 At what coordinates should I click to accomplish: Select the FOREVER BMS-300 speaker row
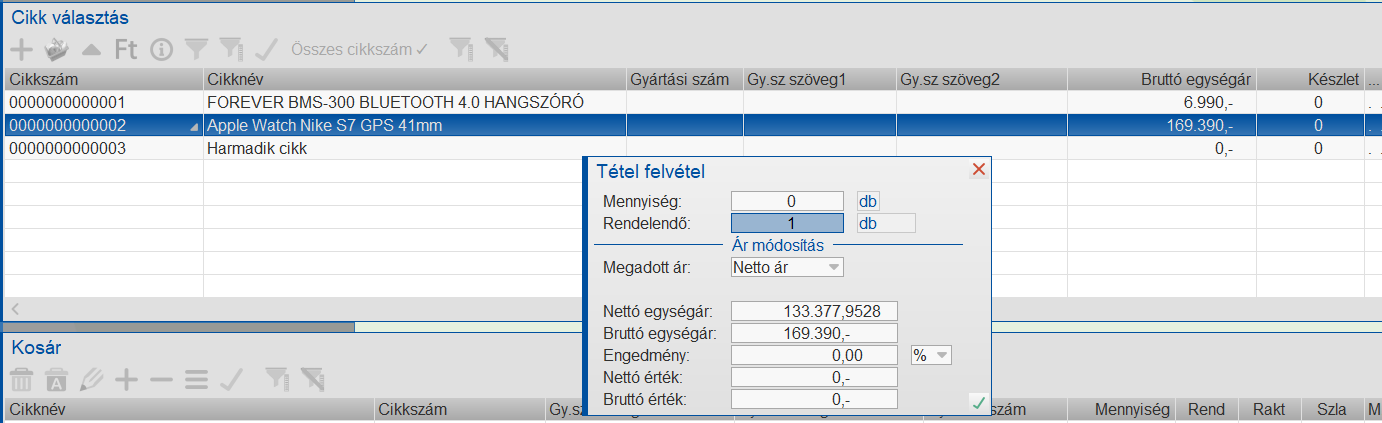[394, 102]
